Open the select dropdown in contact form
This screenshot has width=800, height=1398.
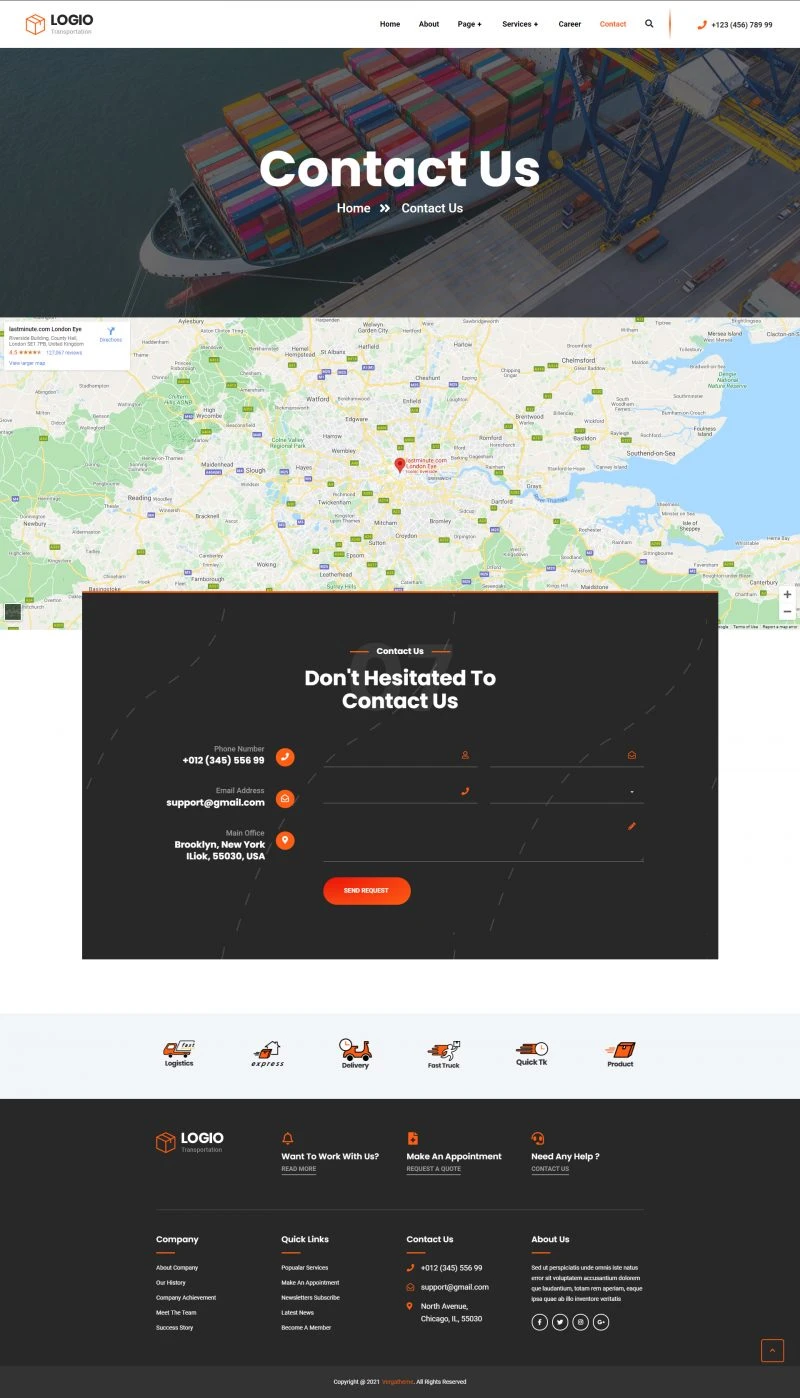tap(566, 792)
